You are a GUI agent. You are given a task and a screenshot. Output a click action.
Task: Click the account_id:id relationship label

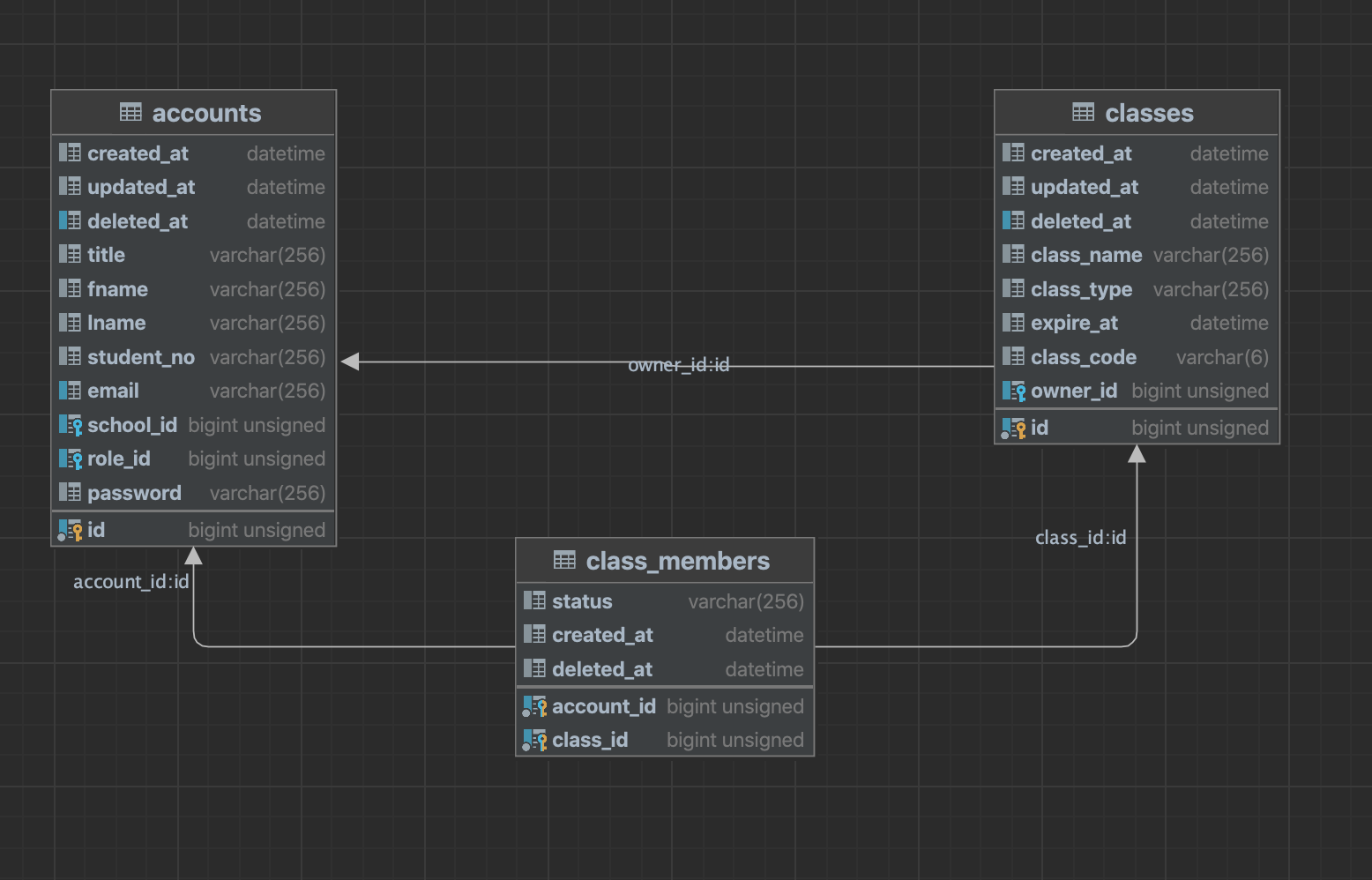(x=131, y=581)
